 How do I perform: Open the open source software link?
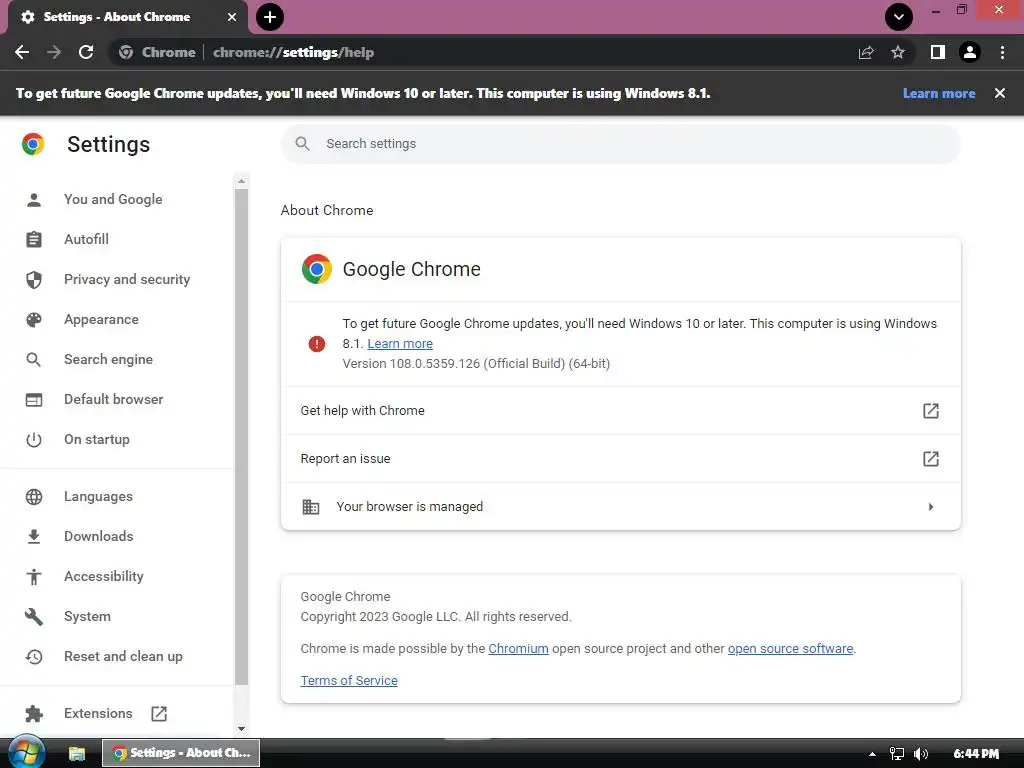[790, 648]
